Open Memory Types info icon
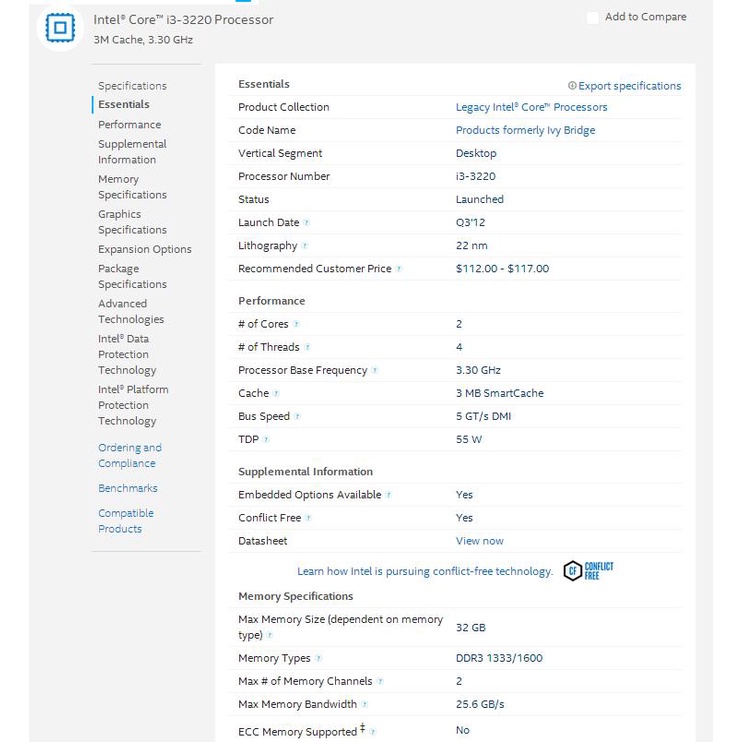The height and width of the screenshot is (742, 742). coord(318,658)
